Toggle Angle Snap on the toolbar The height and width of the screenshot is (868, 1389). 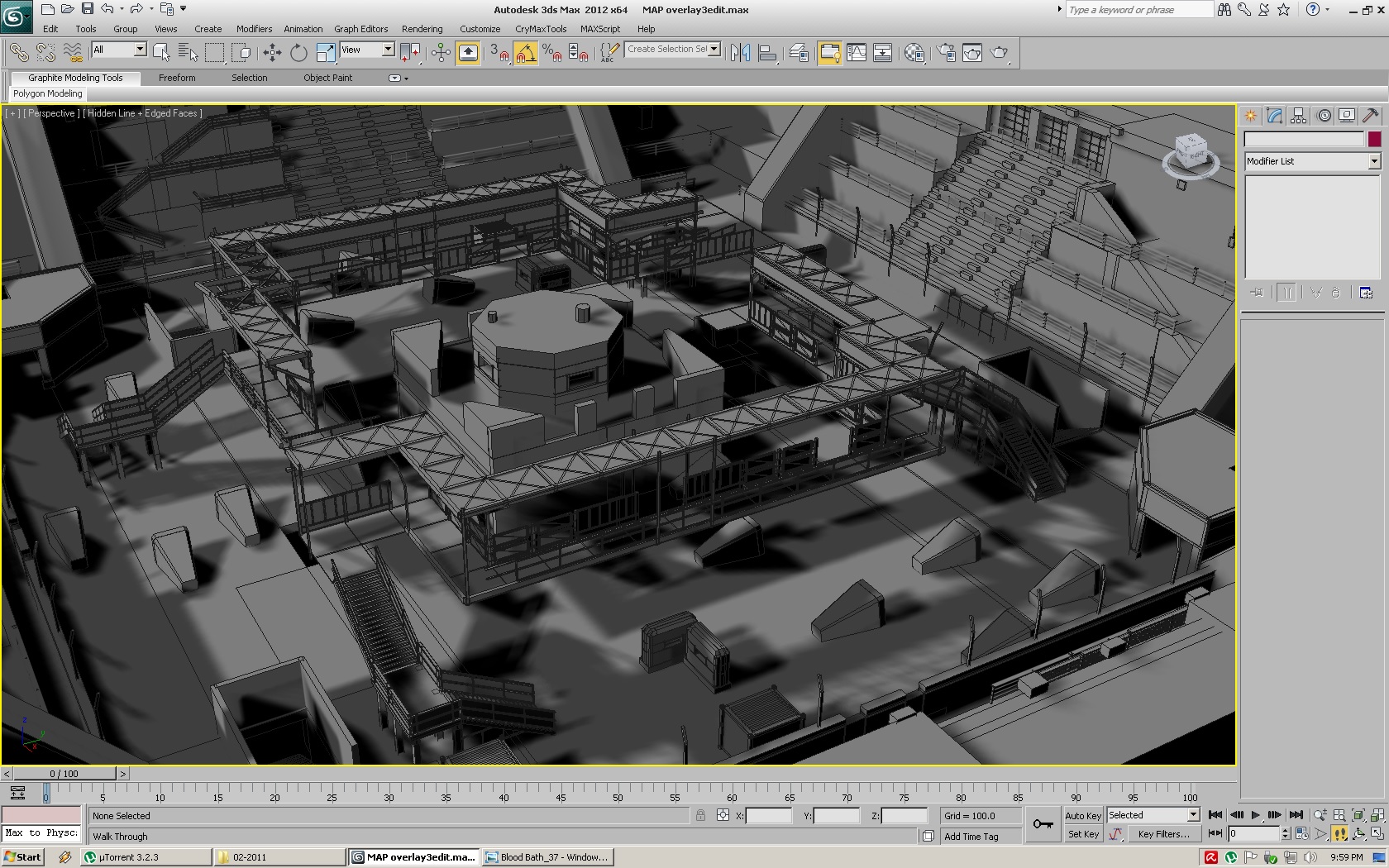[x=526, y=53]
